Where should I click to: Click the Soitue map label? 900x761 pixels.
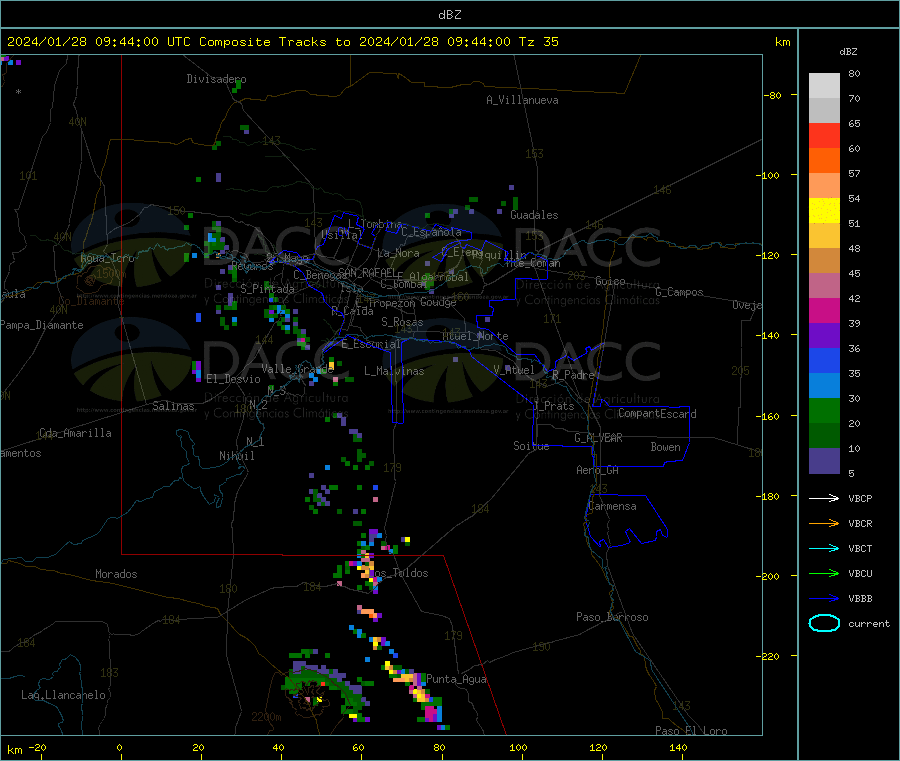[531, 446]
